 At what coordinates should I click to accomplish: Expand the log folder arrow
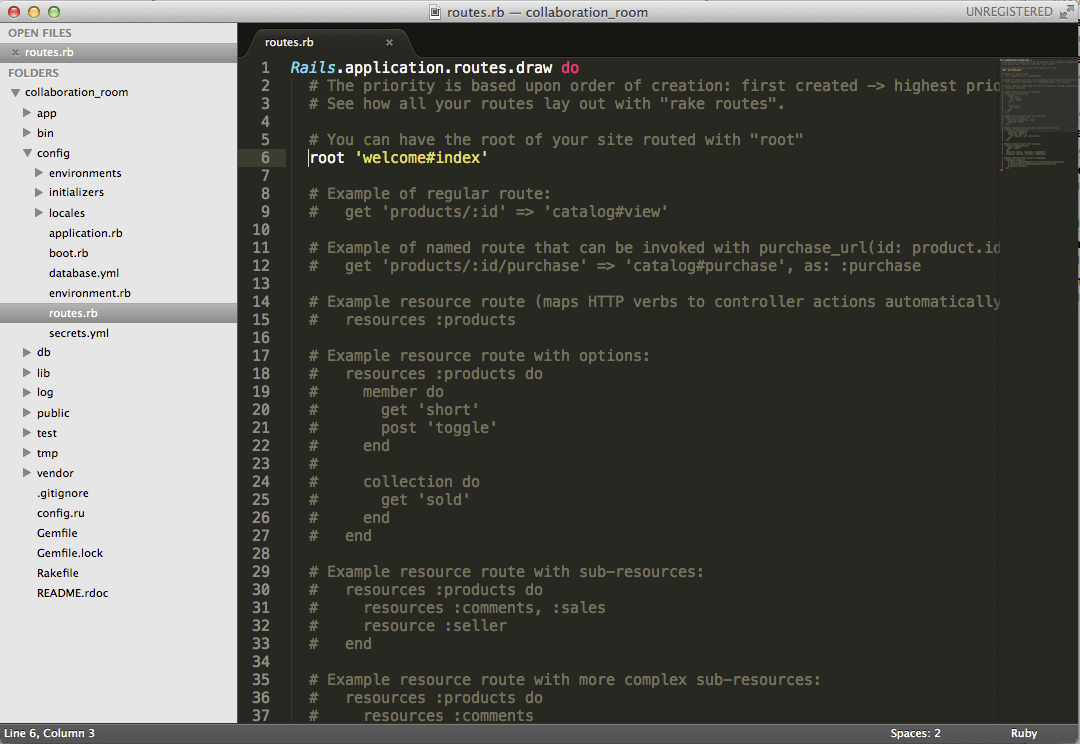pyautogui.click(x=27, y=392)
